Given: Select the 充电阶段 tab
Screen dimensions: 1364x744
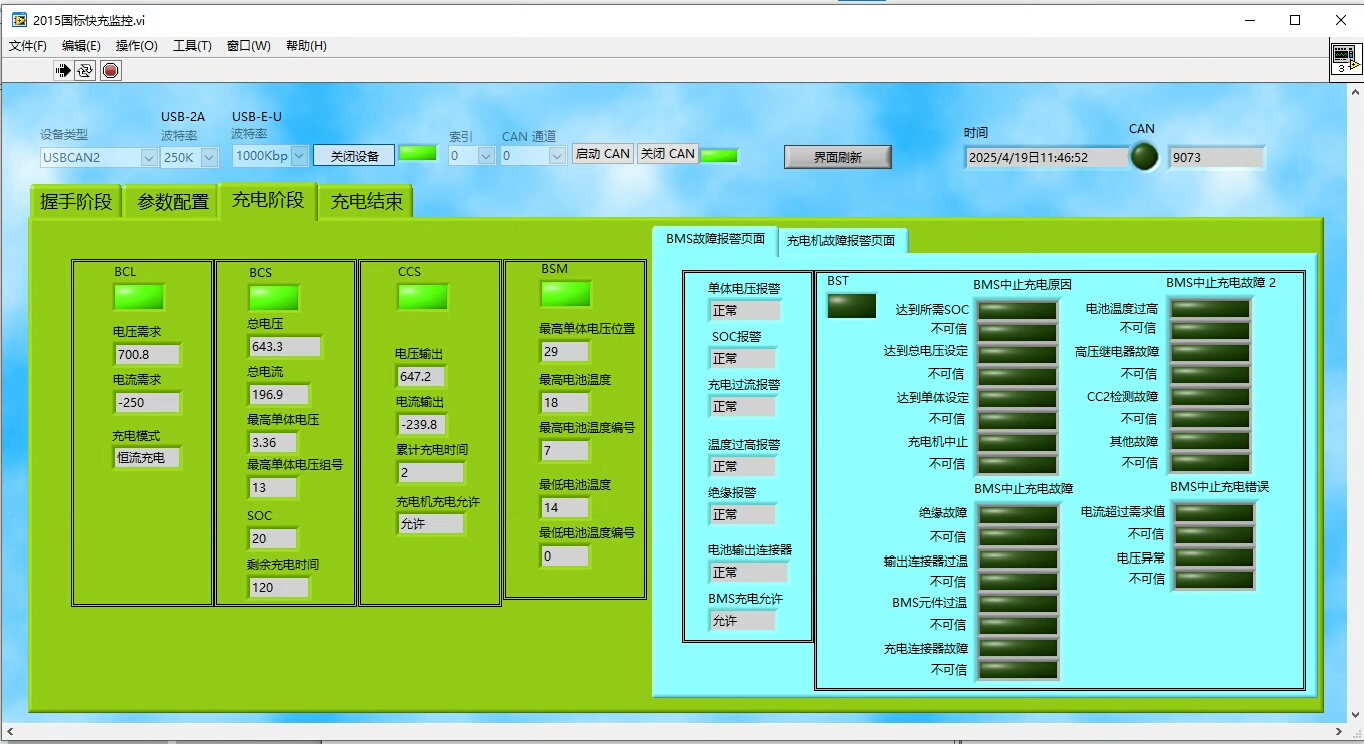Looking at the screenshot, I should coord(268,200).
